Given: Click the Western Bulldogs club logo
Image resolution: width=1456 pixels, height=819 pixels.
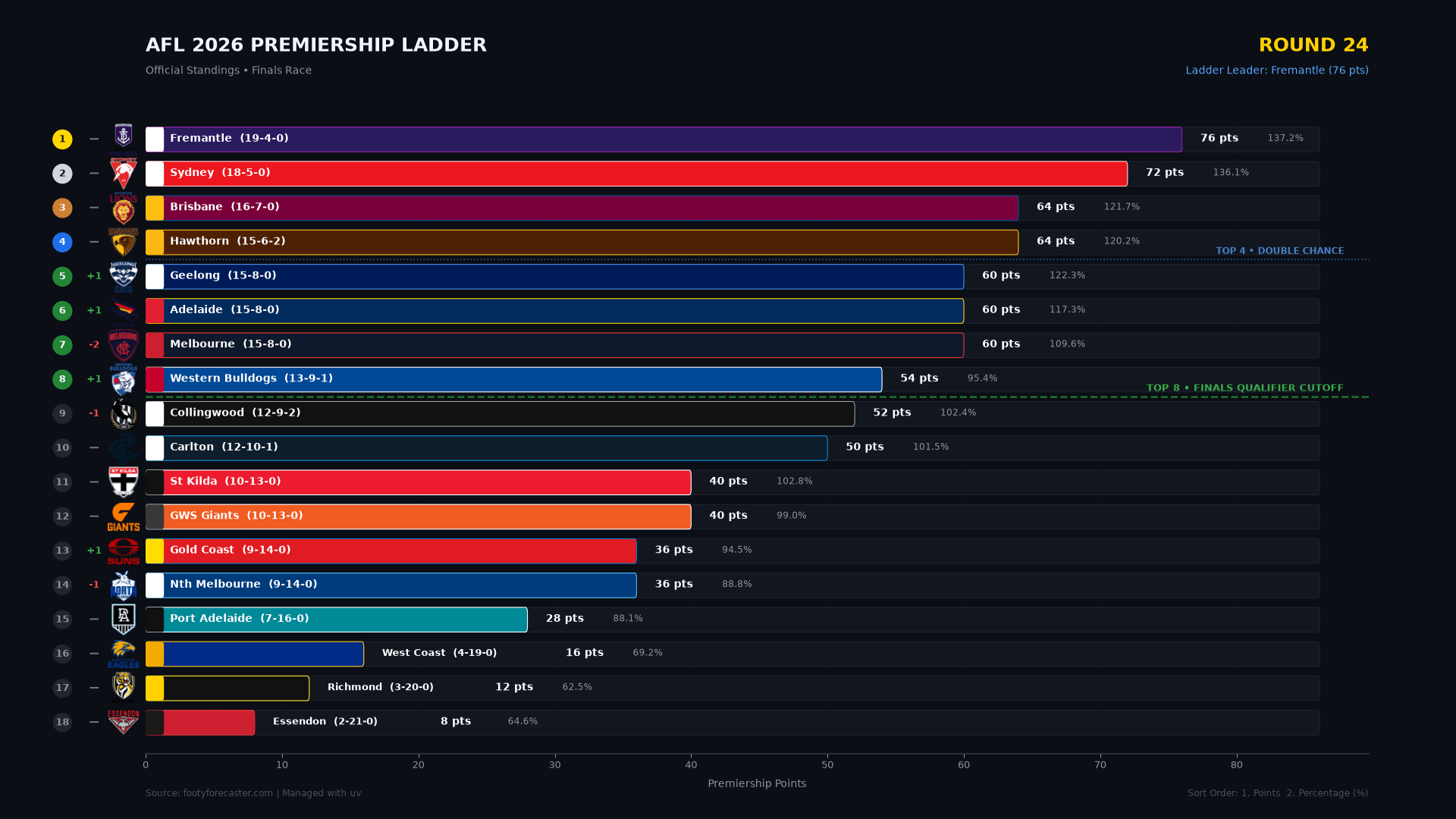Looking at the screenshot, I should click(124, 379).
